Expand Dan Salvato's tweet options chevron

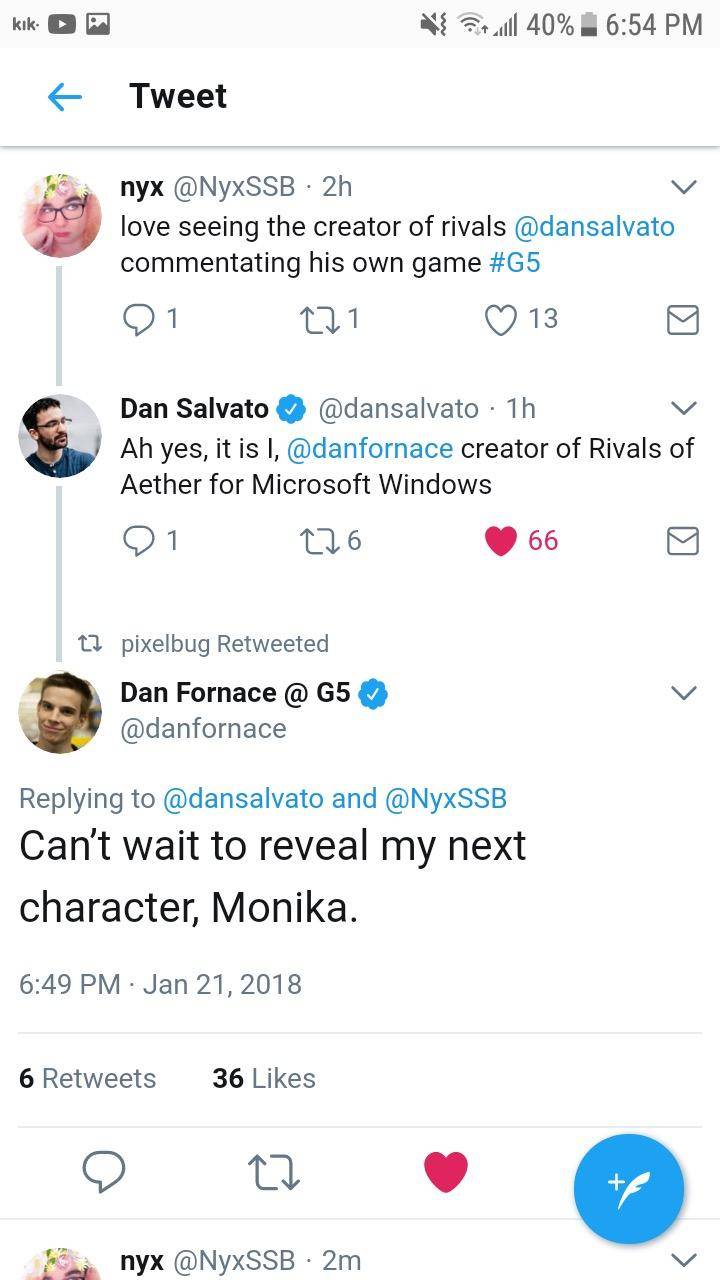coord(684,408)
